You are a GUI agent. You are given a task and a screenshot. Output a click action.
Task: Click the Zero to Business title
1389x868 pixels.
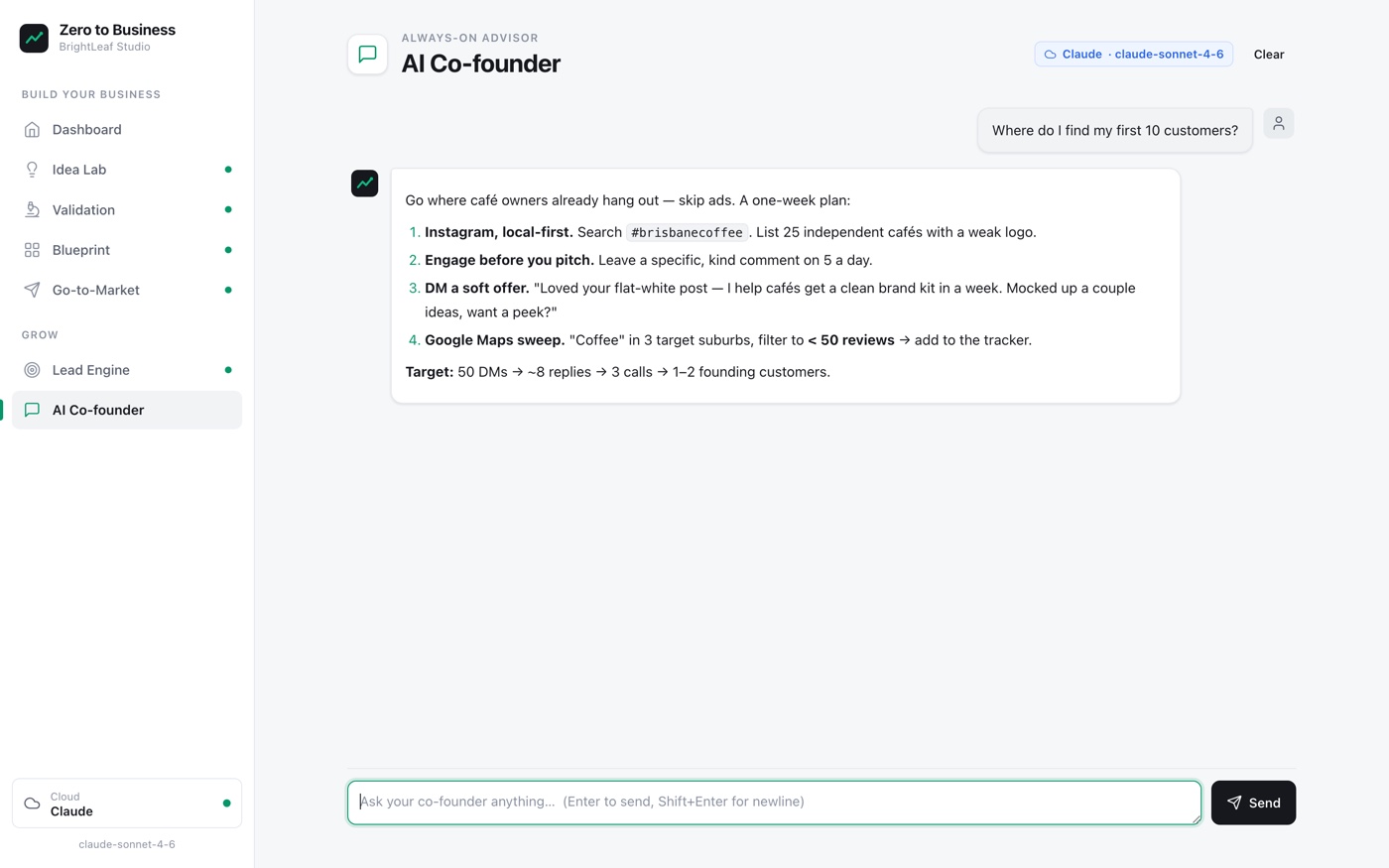pyautogui.click(x=117, y=30)
